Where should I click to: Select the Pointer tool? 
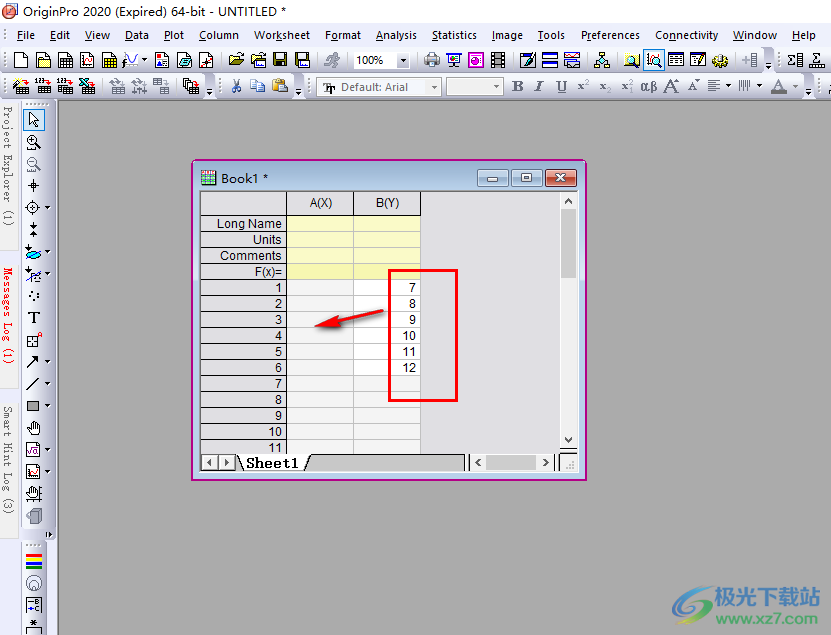(34, 120)
